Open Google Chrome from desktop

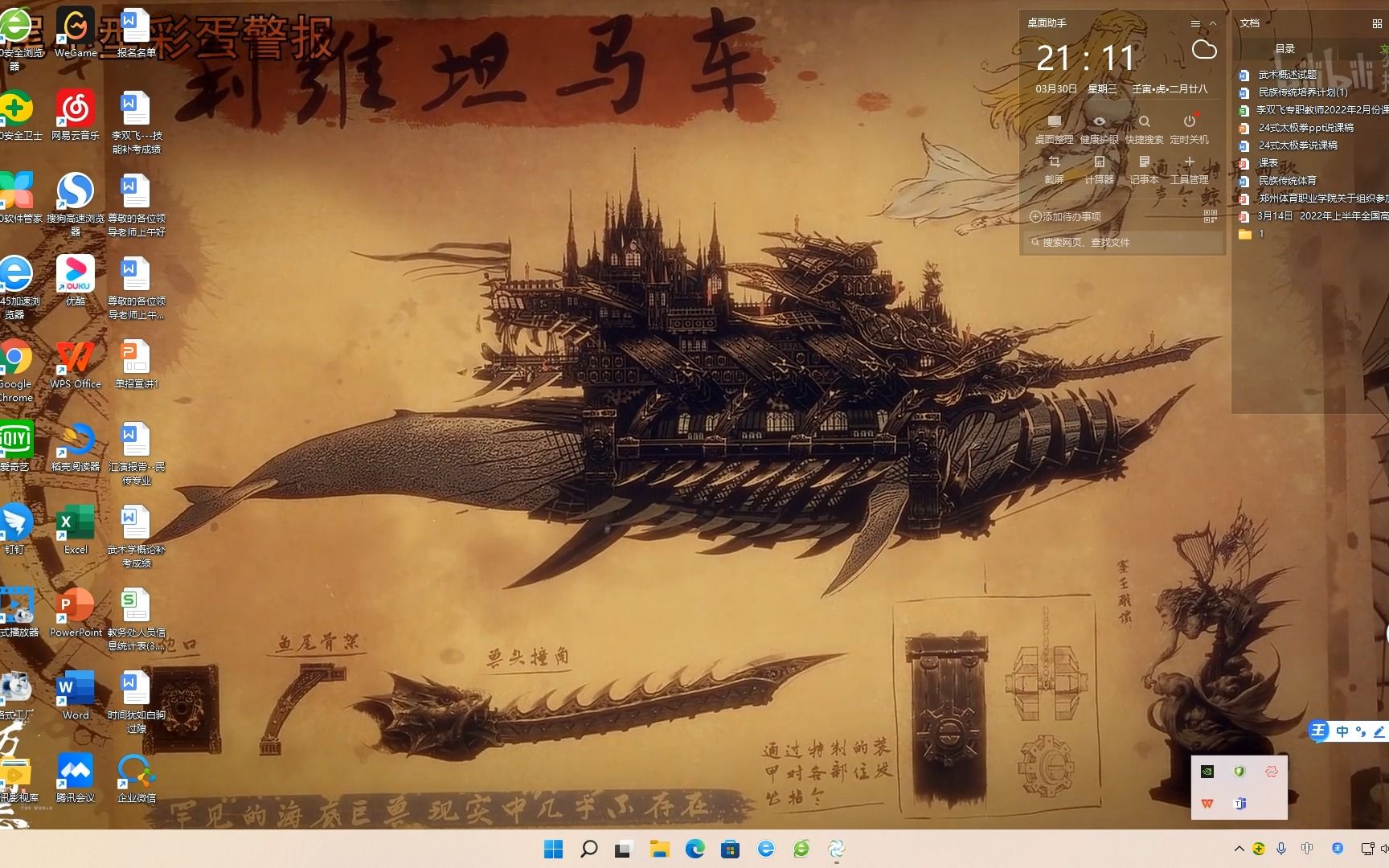[x=14, y=370]
